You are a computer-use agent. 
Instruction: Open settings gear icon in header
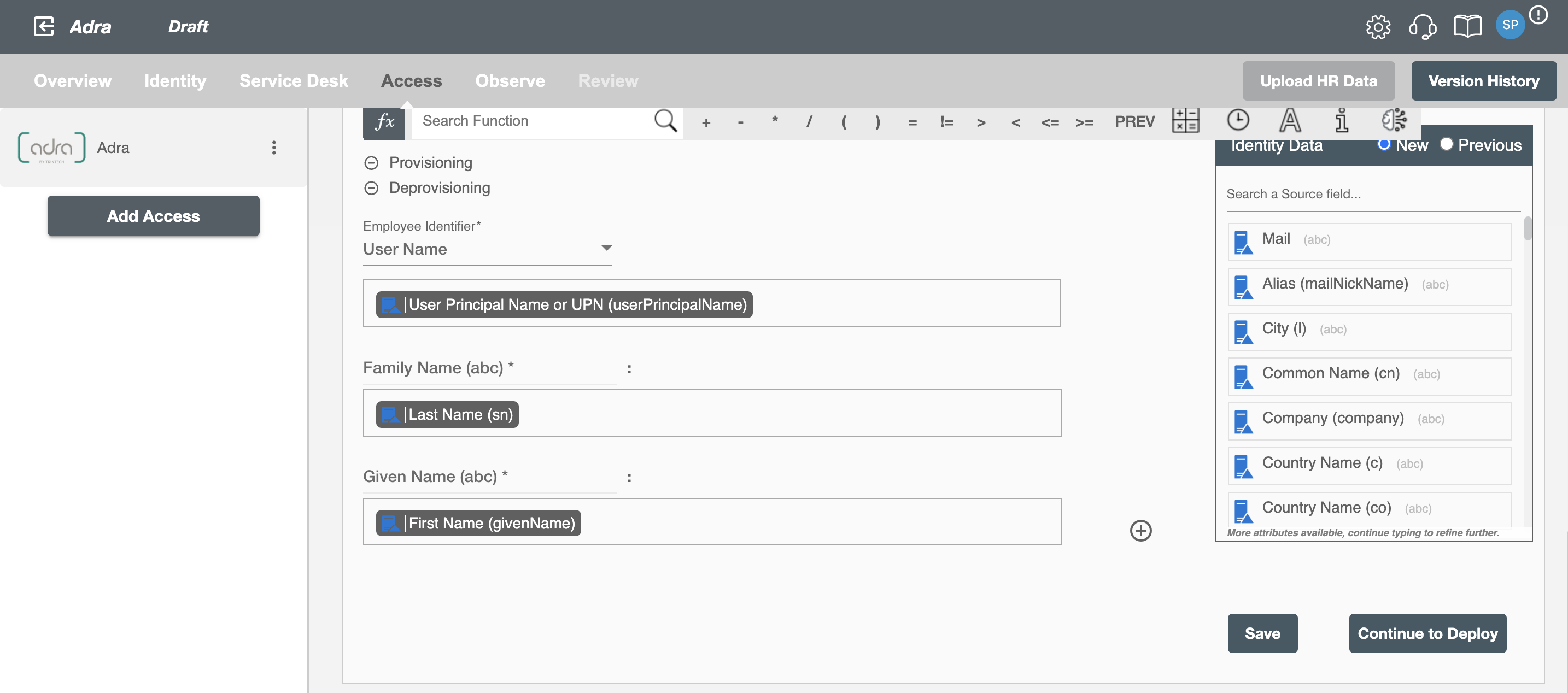click(x=1378, y=27)
